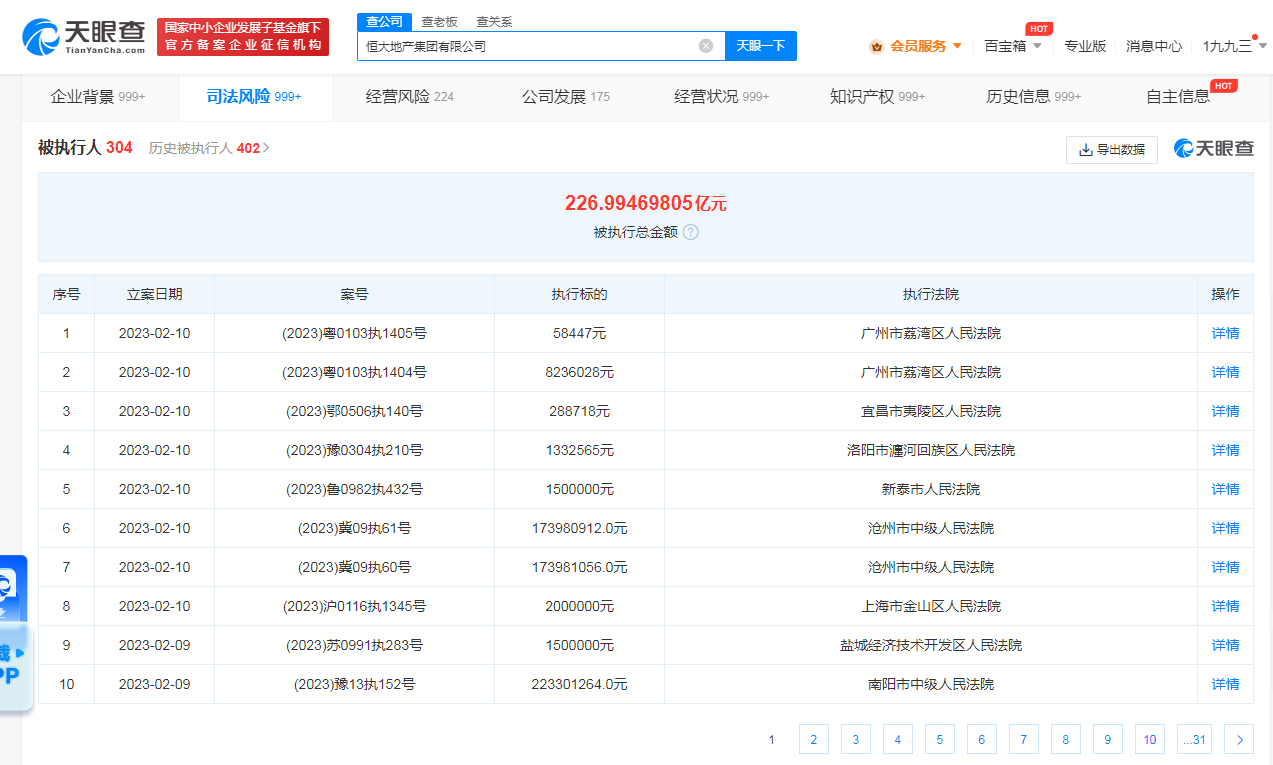Go to page 10 of results
The height and width of the screenshot is (765, 1273).
[x=1150, y=739]
